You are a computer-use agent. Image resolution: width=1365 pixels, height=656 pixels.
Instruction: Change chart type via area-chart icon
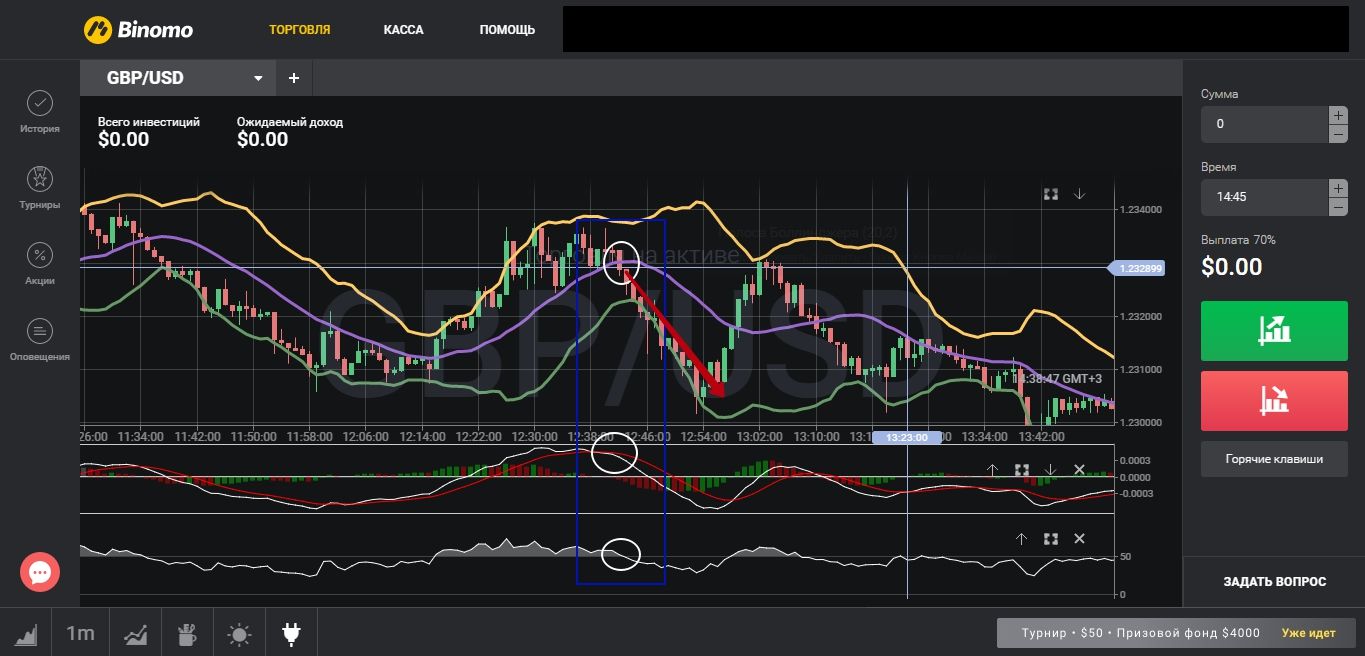27,633
